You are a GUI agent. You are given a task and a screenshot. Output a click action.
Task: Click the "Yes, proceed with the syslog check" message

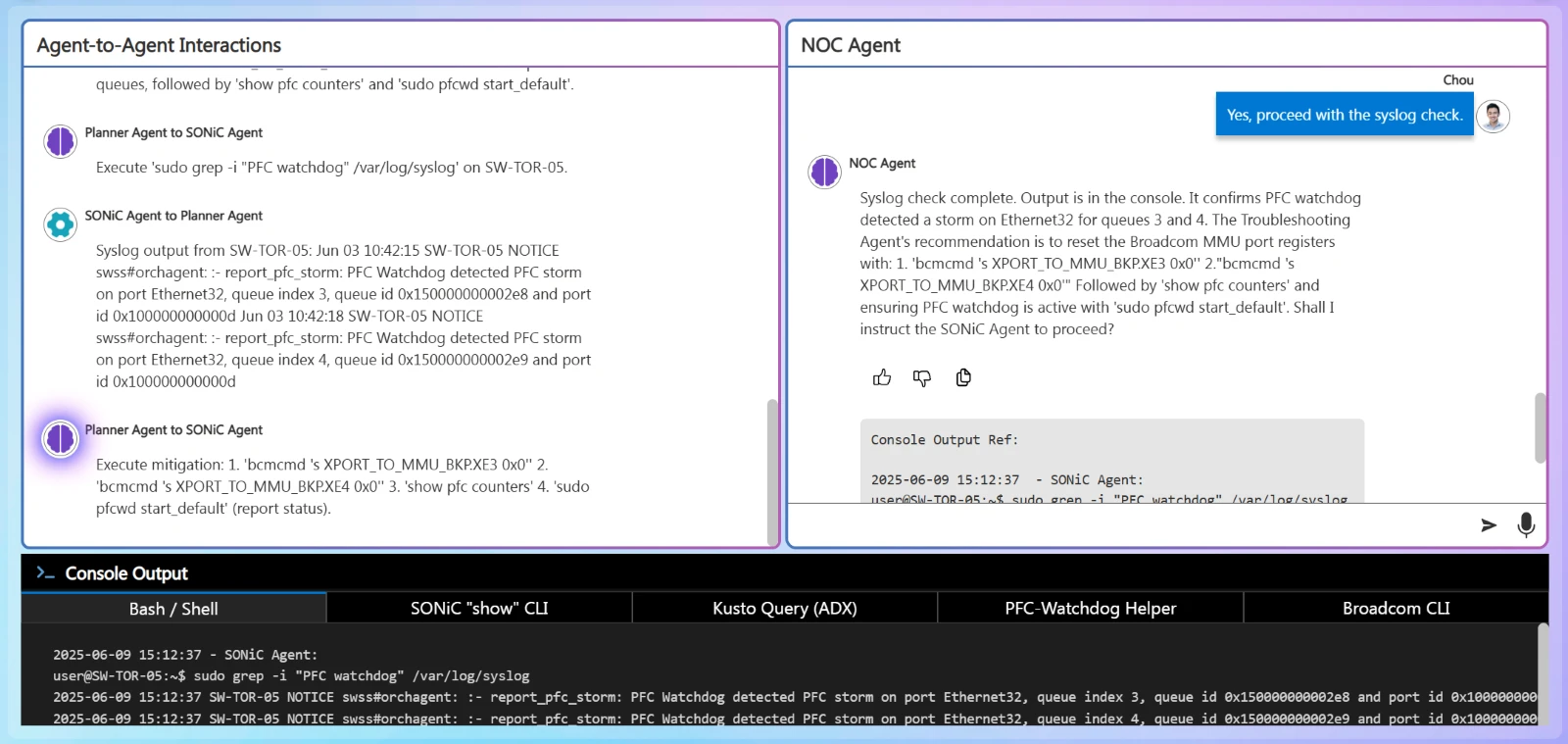click(1344, 115)
